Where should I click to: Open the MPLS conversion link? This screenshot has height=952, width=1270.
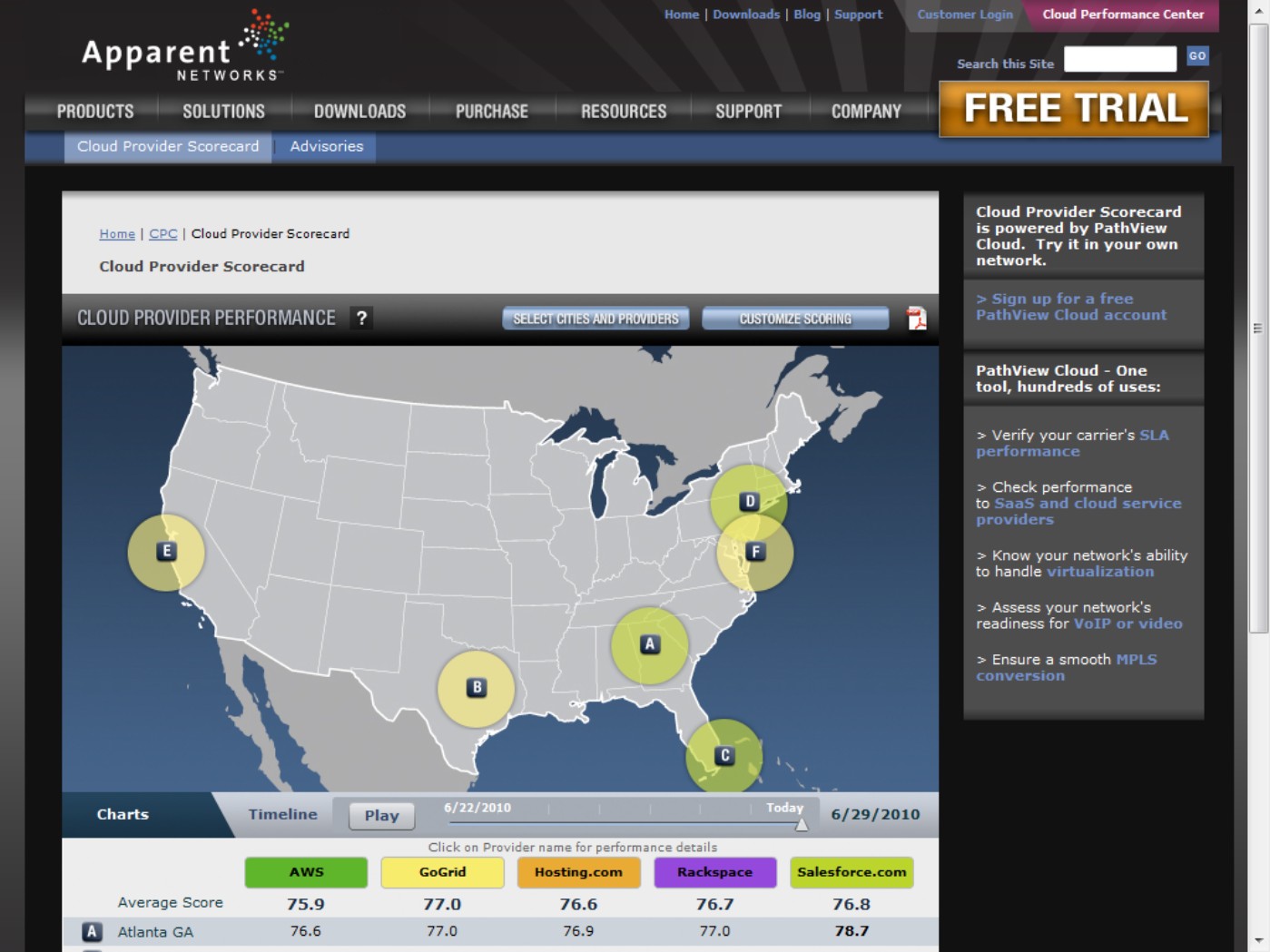point(1067,667)
